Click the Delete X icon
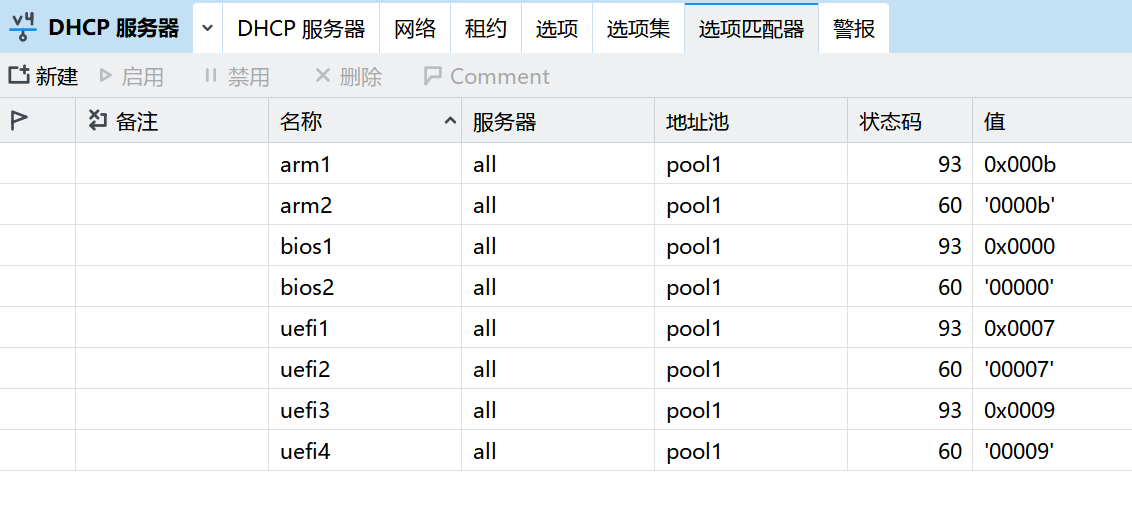The height and width of the screenshot is (518, 1132). [323, 75]
